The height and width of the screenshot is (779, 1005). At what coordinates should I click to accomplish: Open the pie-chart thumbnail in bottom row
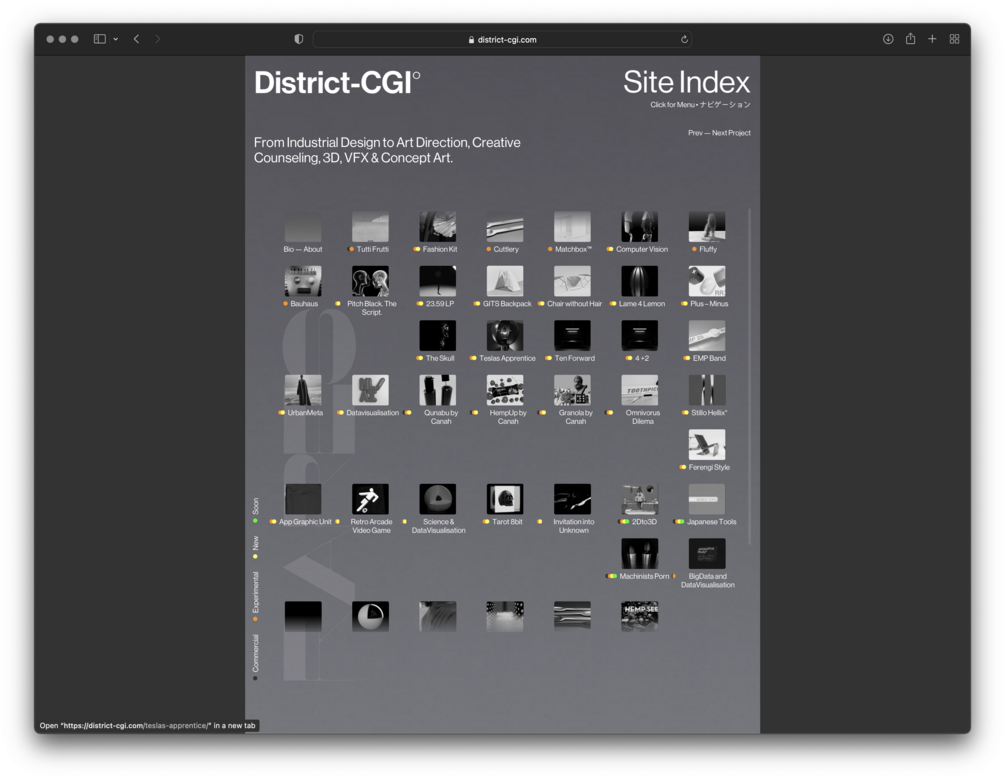click(370, 616)
